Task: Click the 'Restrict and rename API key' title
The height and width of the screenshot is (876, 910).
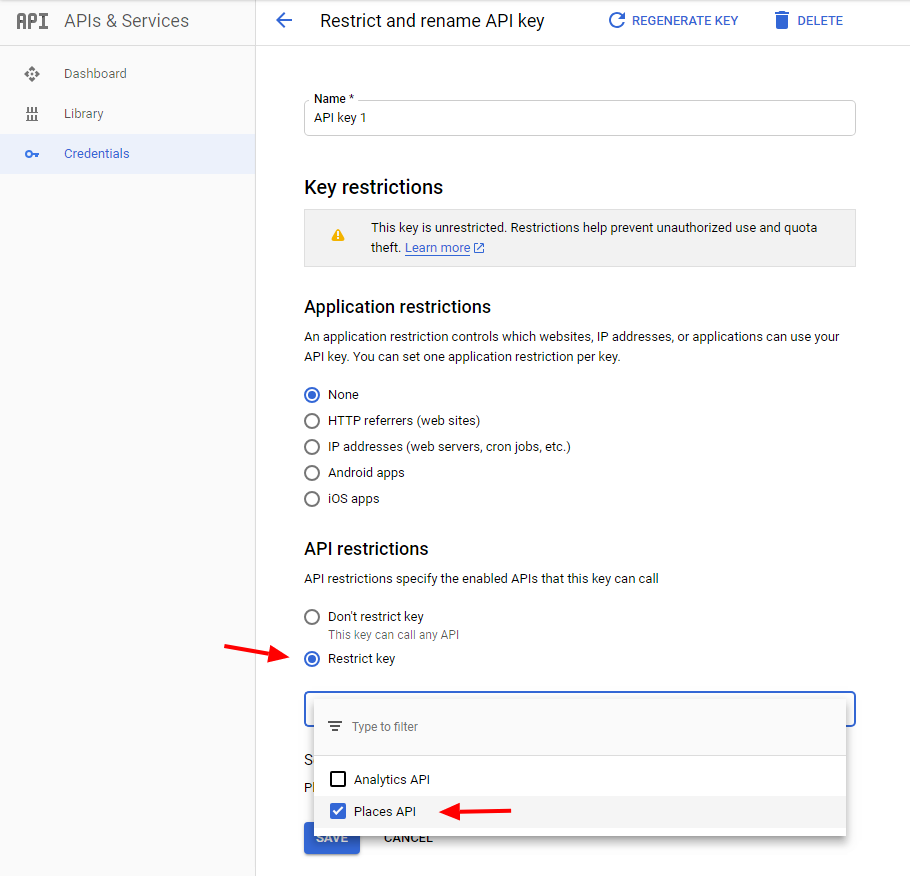Action: [x=432, y=21]
